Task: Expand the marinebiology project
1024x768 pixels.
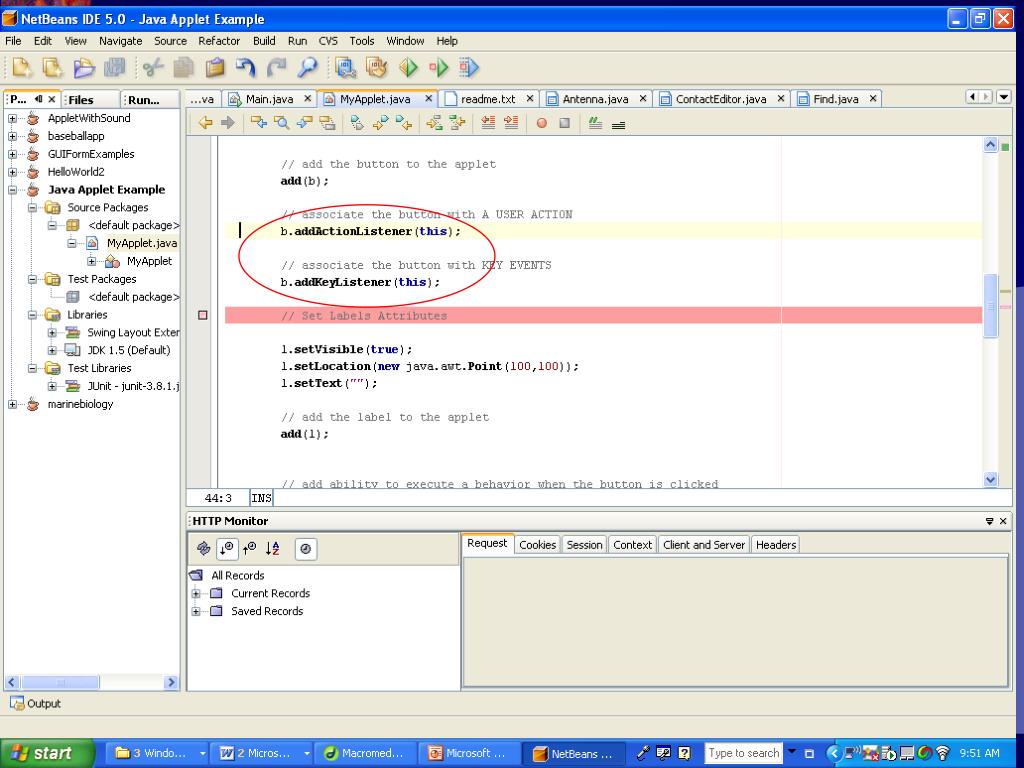Action: [12, 404]
